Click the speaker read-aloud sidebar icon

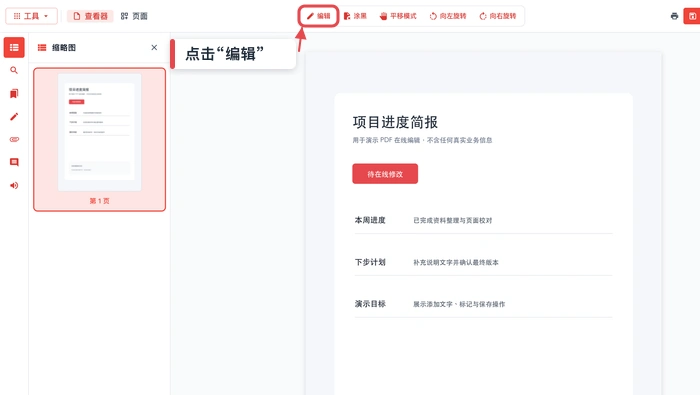pos(14,185)
